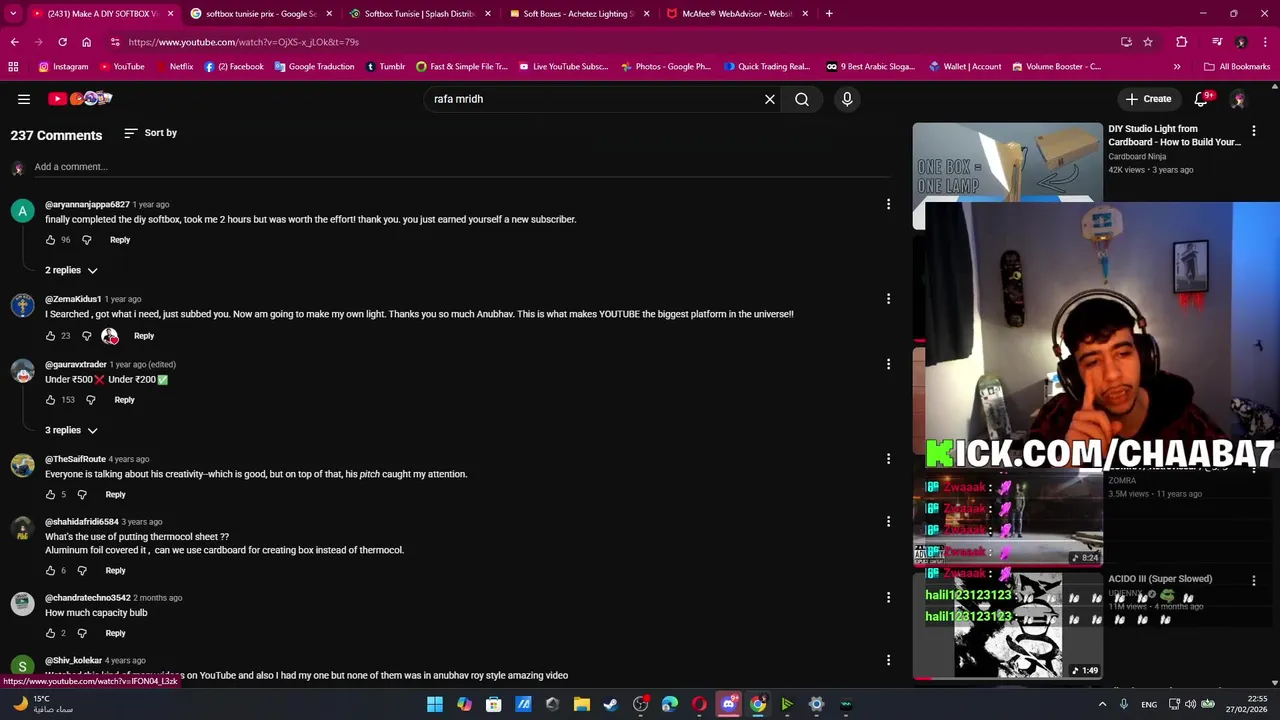The image size is (1280, 720).
Task: Reply to TheSaifRoute's comment
Action: click(115, 494)
